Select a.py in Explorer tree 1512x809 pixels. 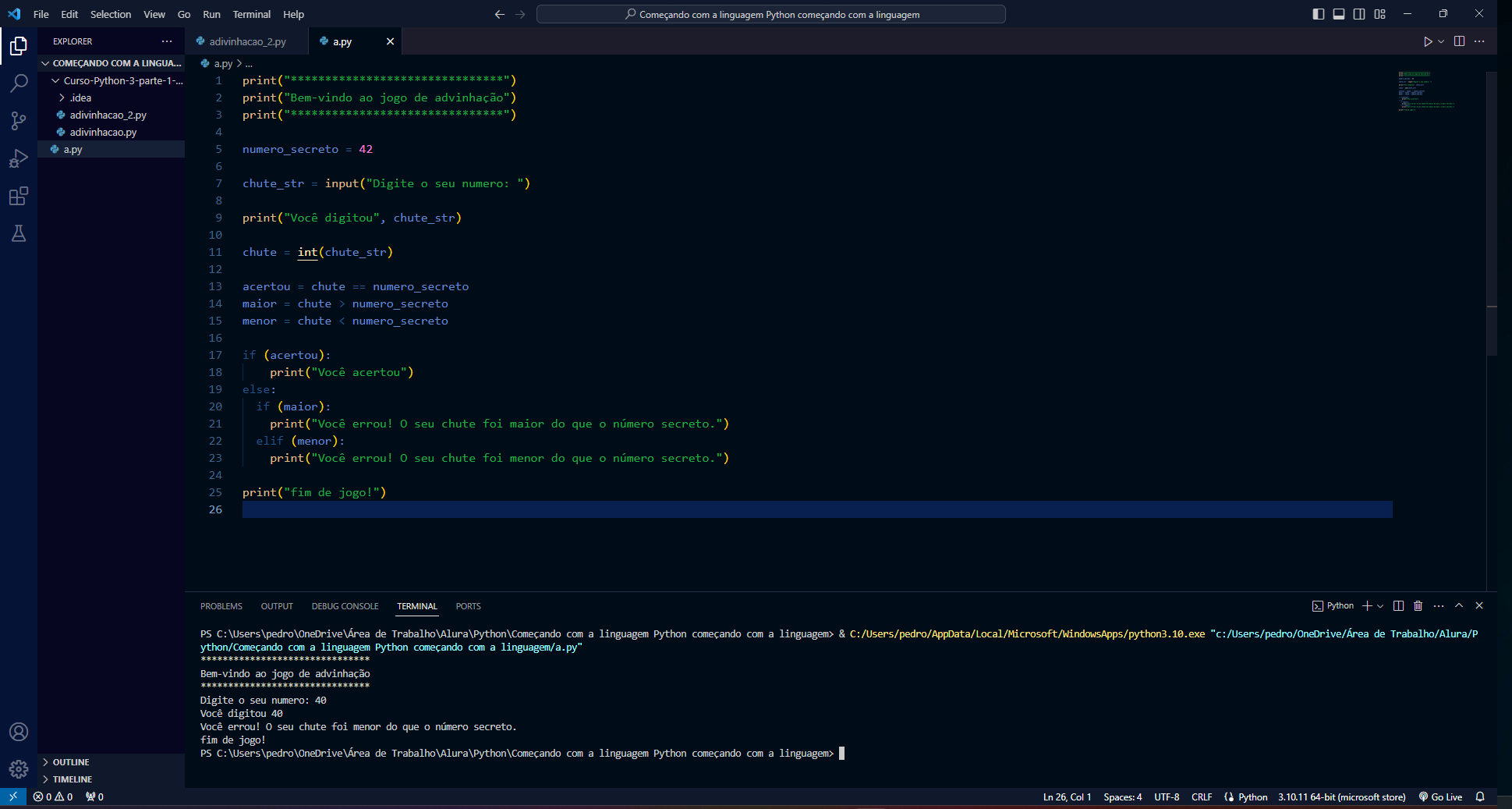click(x=112, y=149)
